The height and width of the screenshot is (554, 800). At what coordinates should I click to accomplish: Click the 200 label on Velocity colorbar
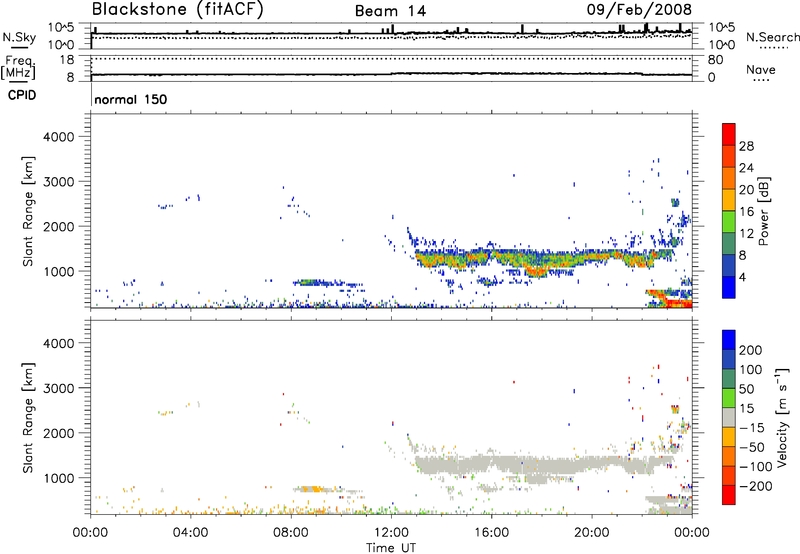tap(750, 350)
